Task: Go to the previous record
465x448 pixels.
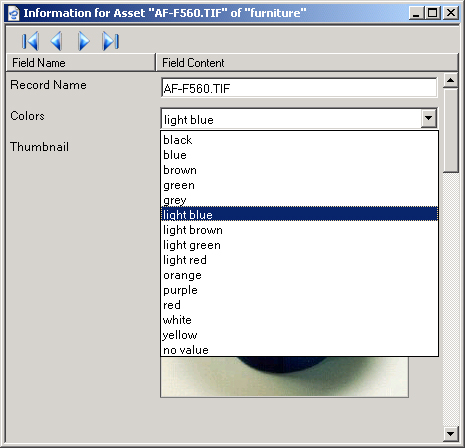Action: click(x=56, y=41)
